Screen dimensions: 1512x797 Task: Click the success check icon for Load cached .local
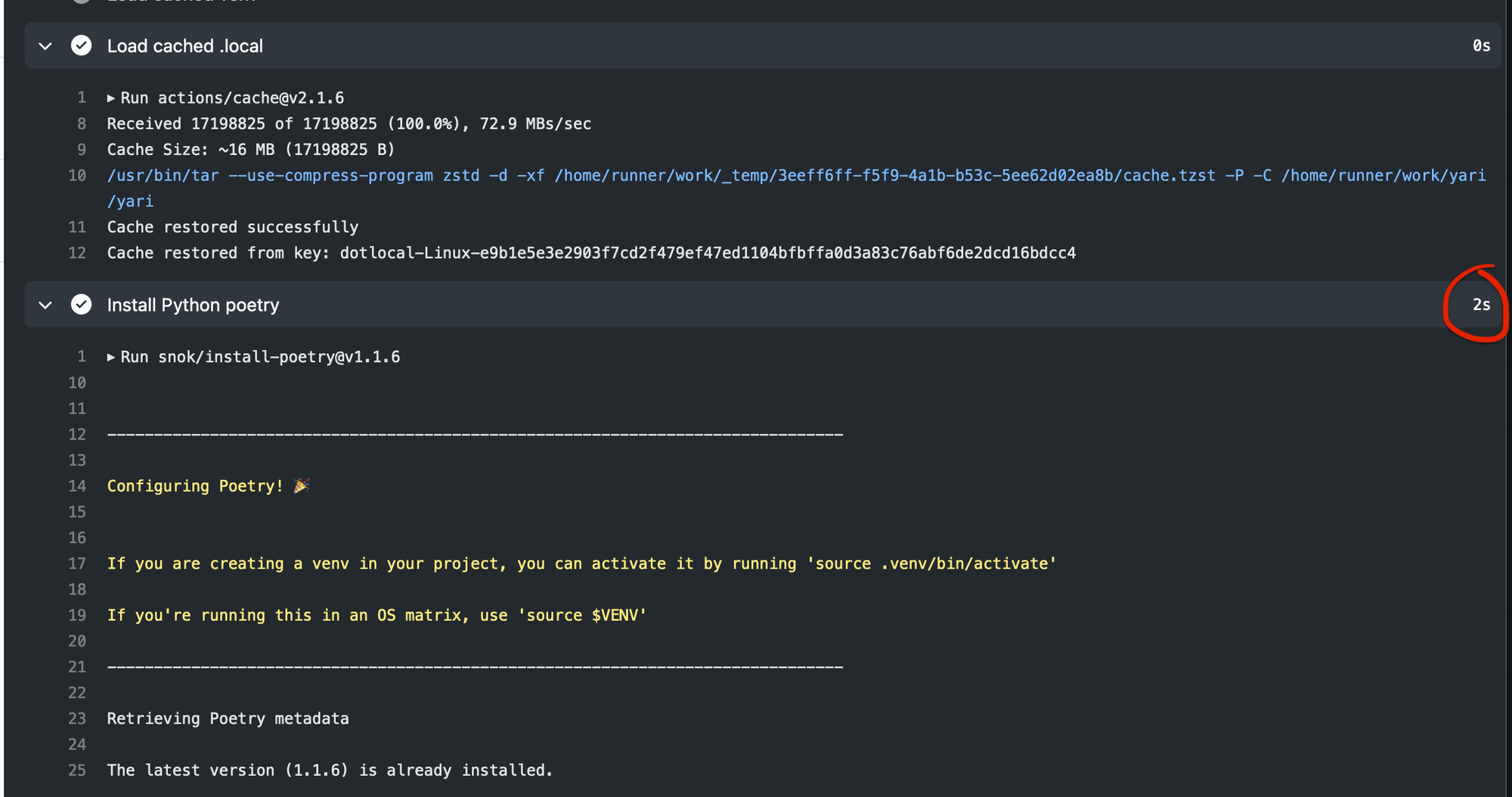(81, 45)
